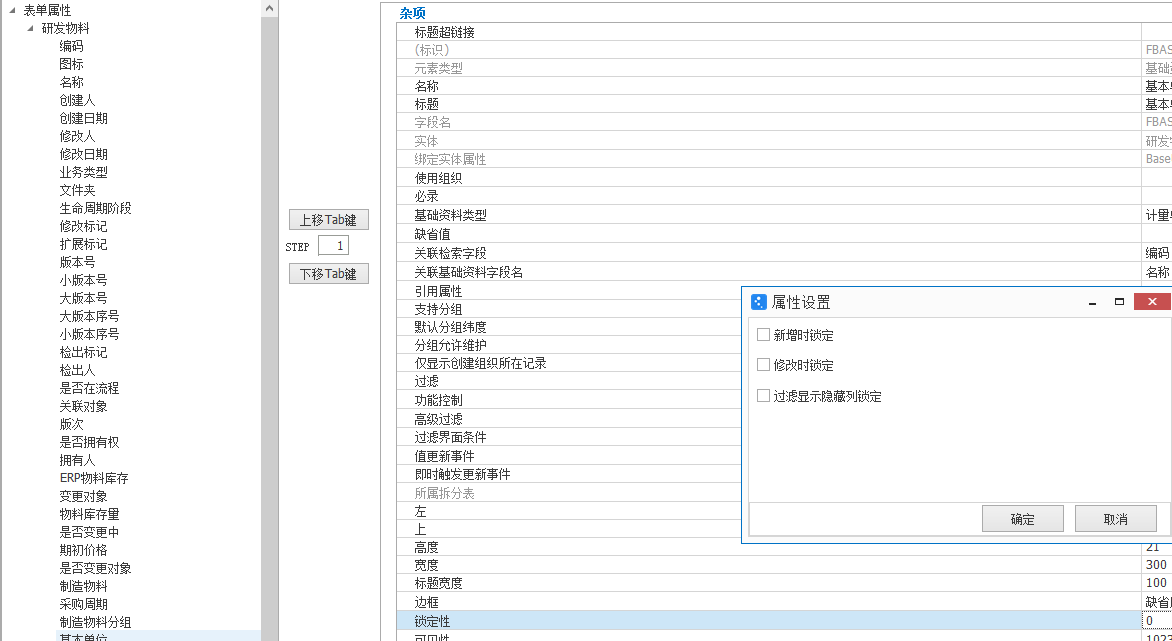1172x641 pixels.
Task: Select 变更对象 tree item
Action: click(84, 496)
